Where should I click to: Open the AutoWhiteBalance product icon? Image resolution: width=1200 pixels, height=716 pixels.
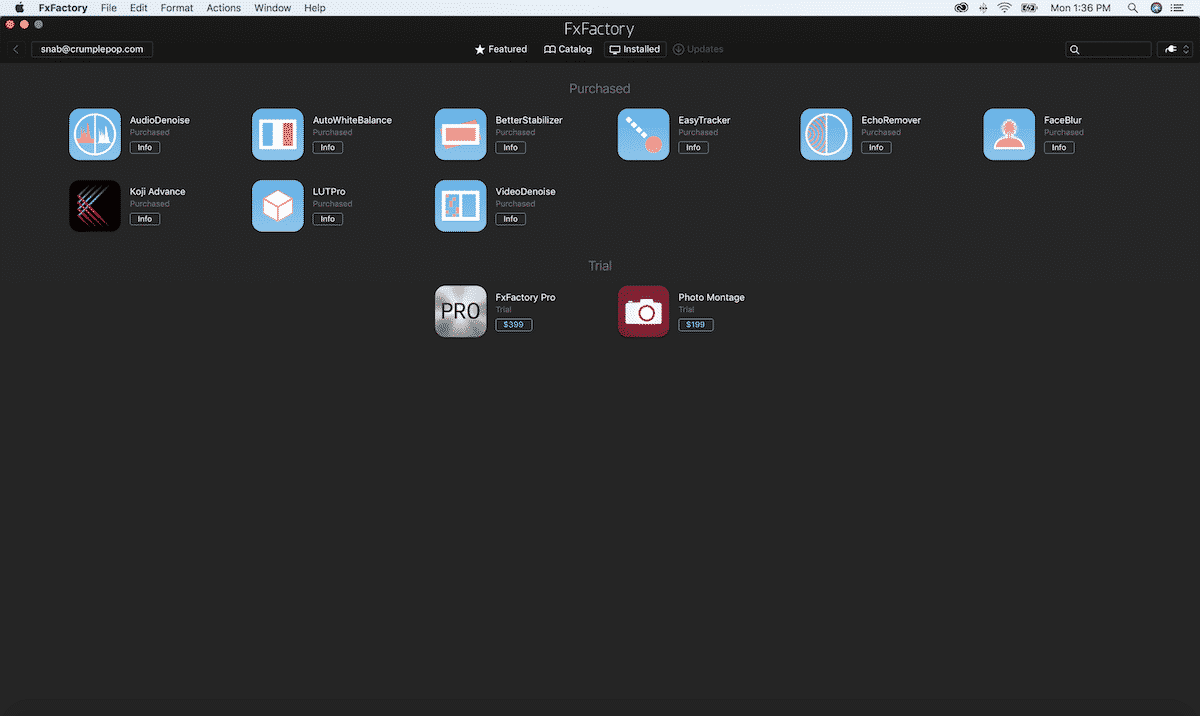pos(278,134)
